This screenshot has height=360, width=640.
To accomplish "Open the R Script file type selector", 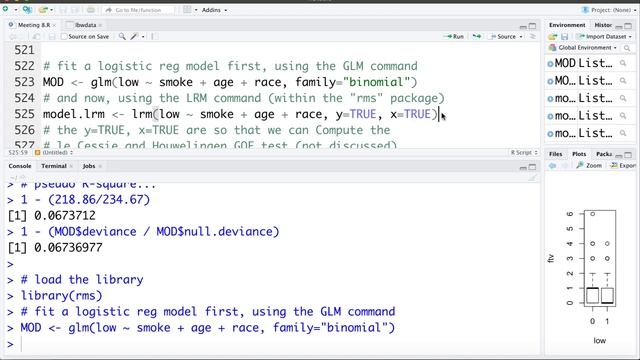I will click(x=524, y=153).
